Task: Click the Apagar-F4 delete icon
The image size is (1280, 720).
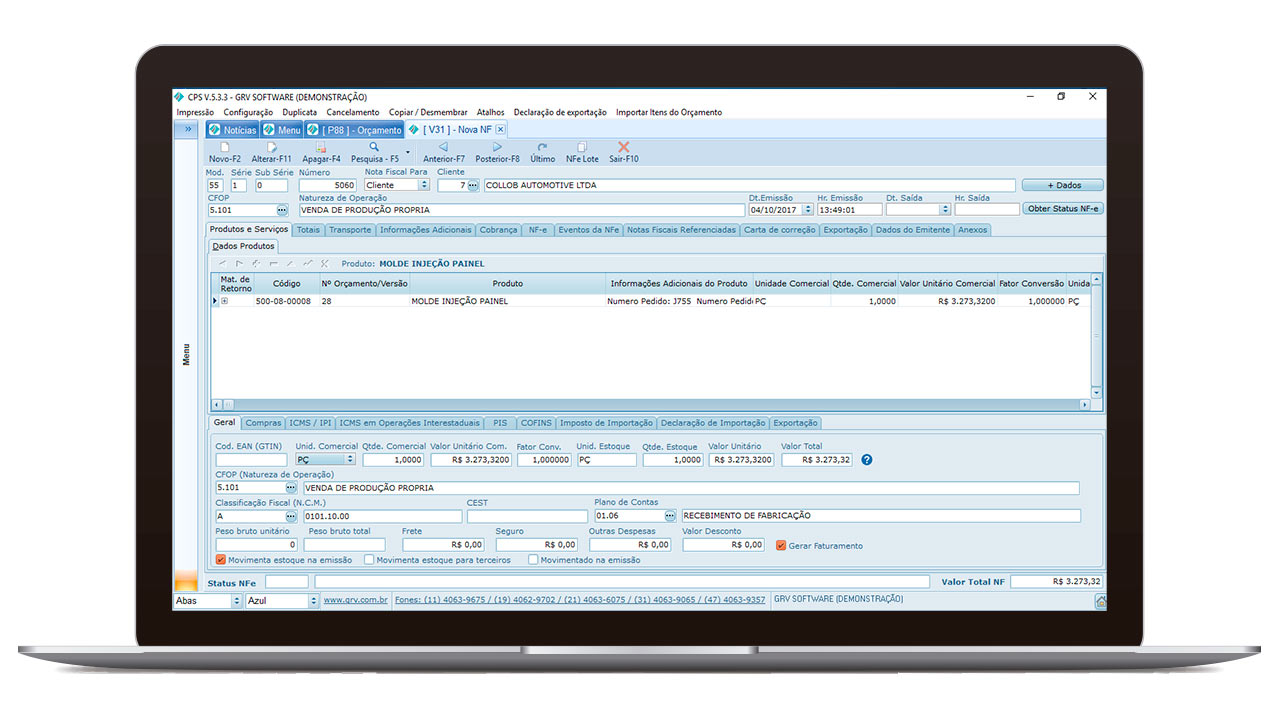Action: tap(321, 147)
